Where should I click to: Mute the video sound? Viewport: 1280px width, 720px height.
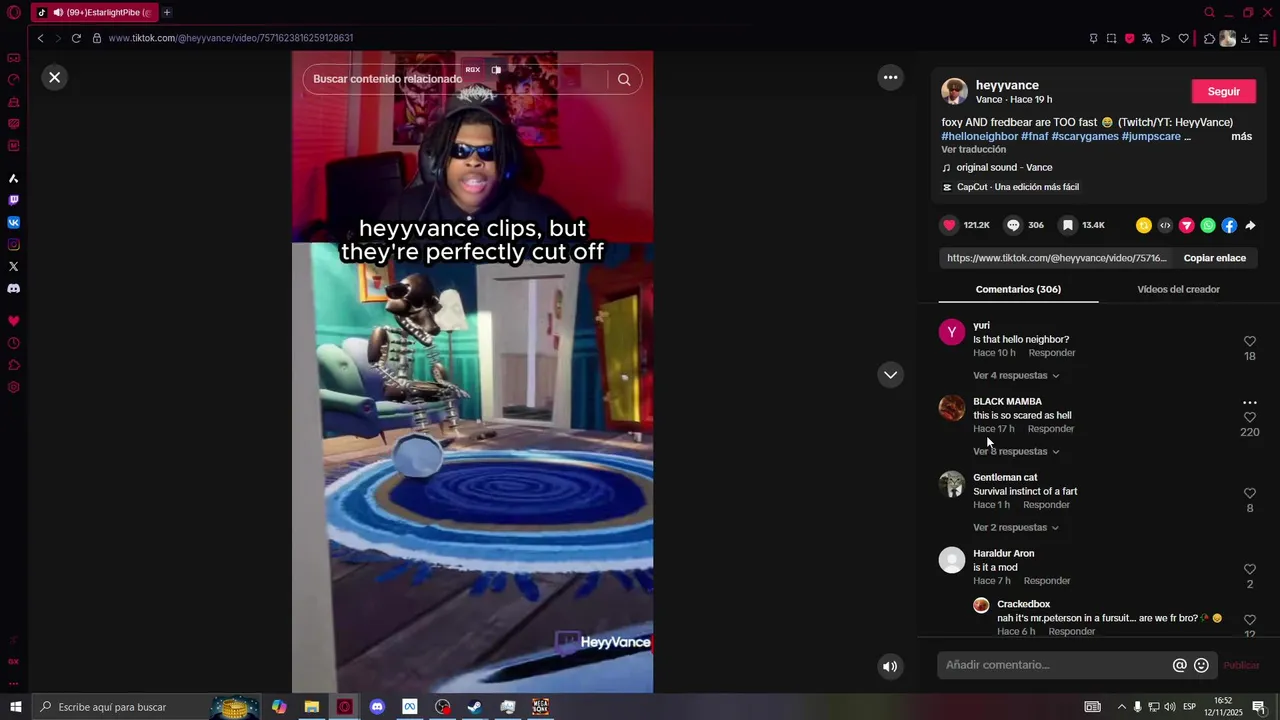pos(890,667)
